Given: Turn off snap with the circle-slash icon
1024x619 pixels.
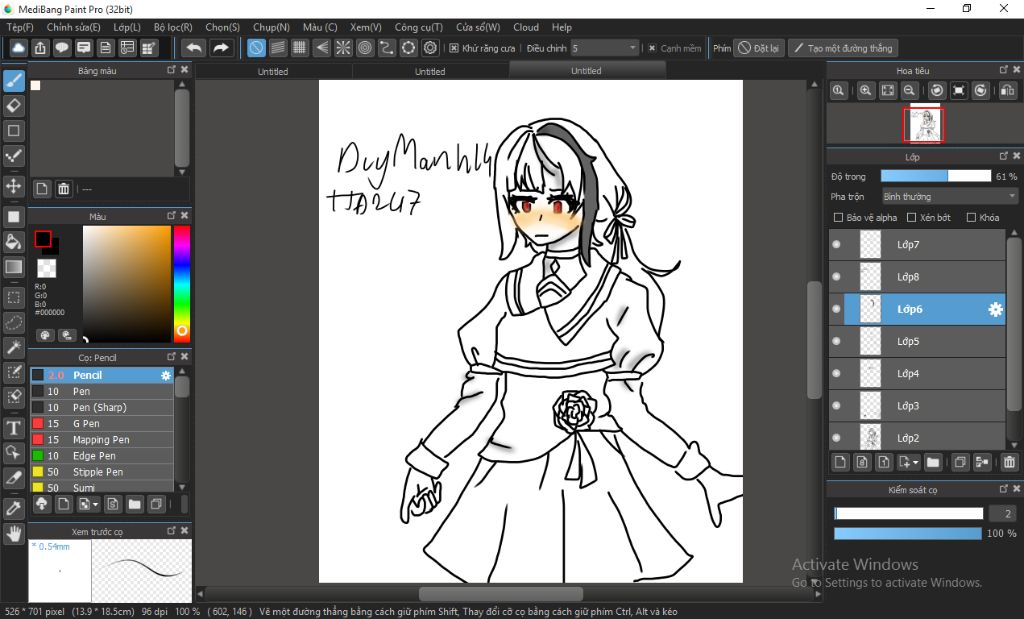Looking at the screenshot, I should 257,48.
